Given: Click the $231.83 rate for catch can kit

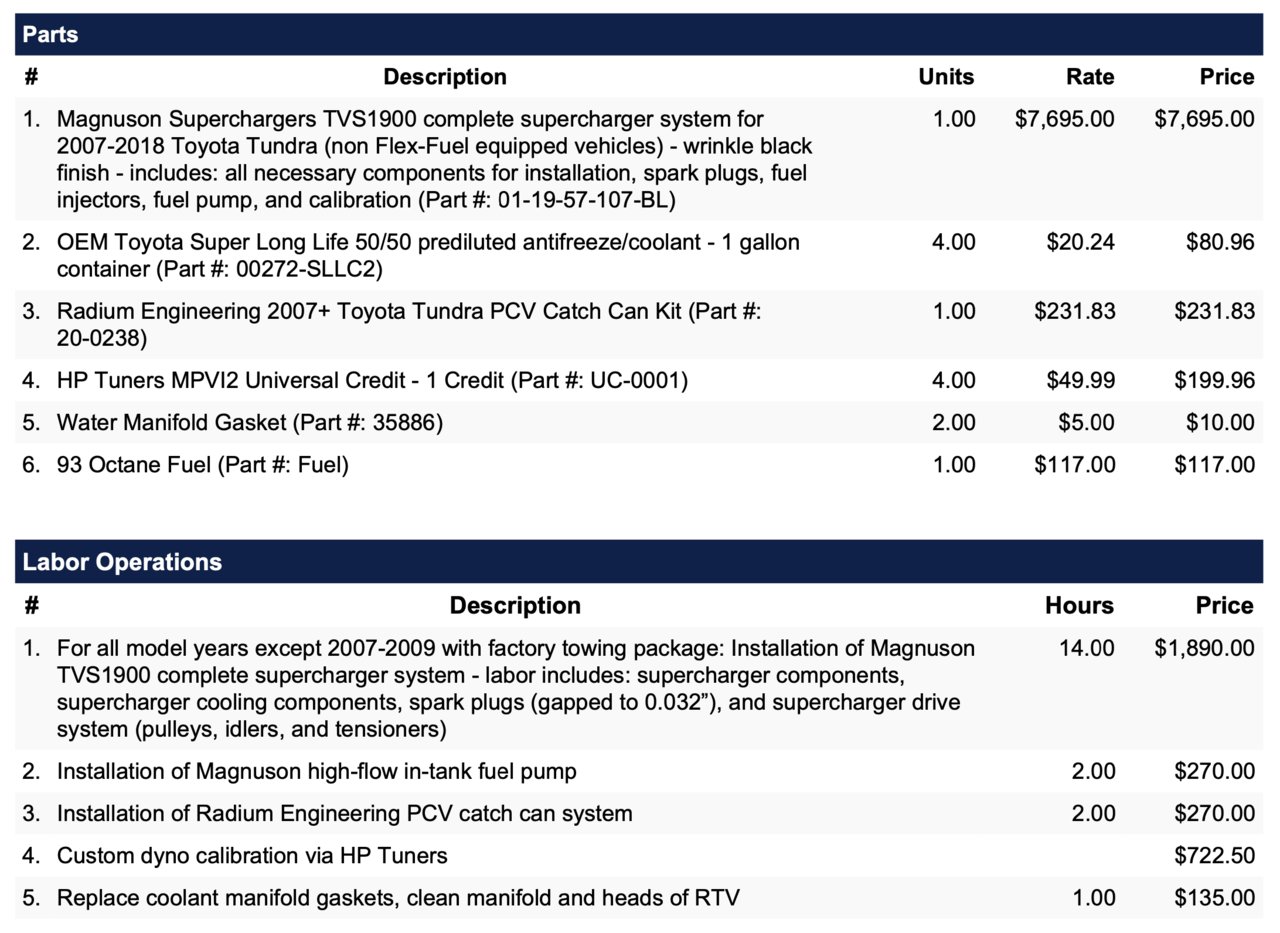Looking at the screenshot, I should [x=1074, y=311].
